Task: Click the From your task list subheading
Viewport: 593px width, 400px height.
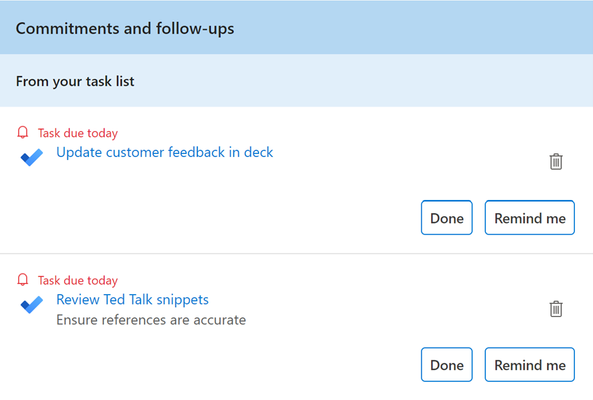Action: click(75, 81)
